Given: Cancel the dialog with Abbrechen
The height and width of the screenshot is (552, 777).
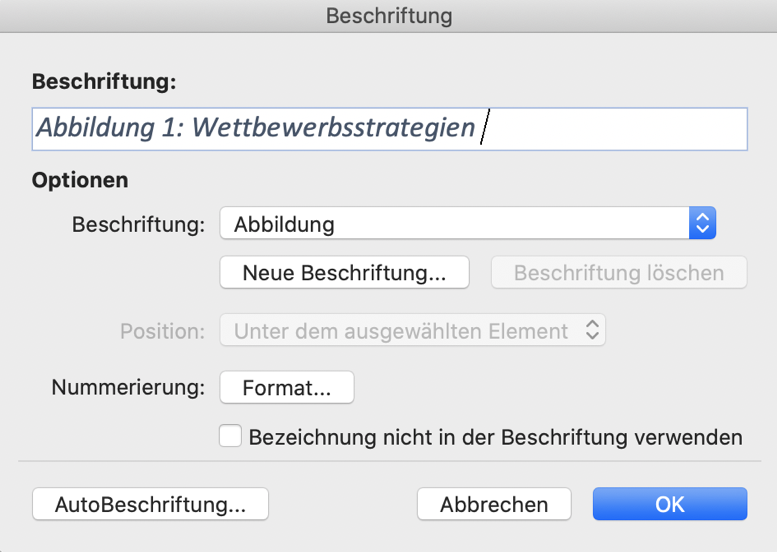Looking at the screenshot, I should 494,505.
